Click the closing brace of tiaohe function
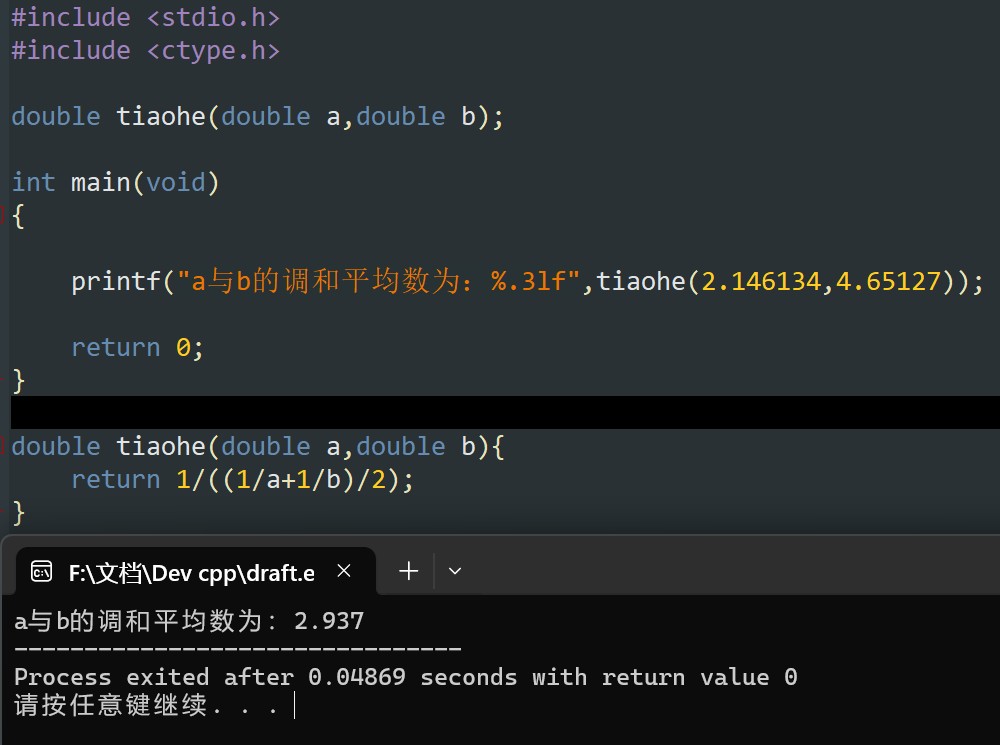 click(x=18, y=513)
